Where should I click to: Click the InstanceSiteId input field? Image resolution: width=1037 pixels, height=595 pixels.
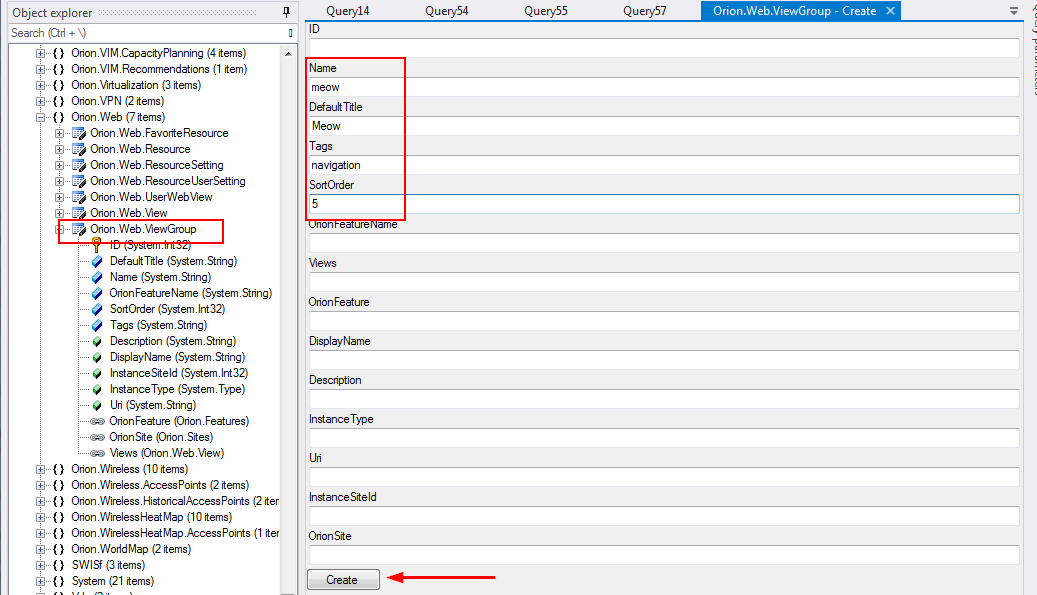pyautogui.click(x=664, y=516)
